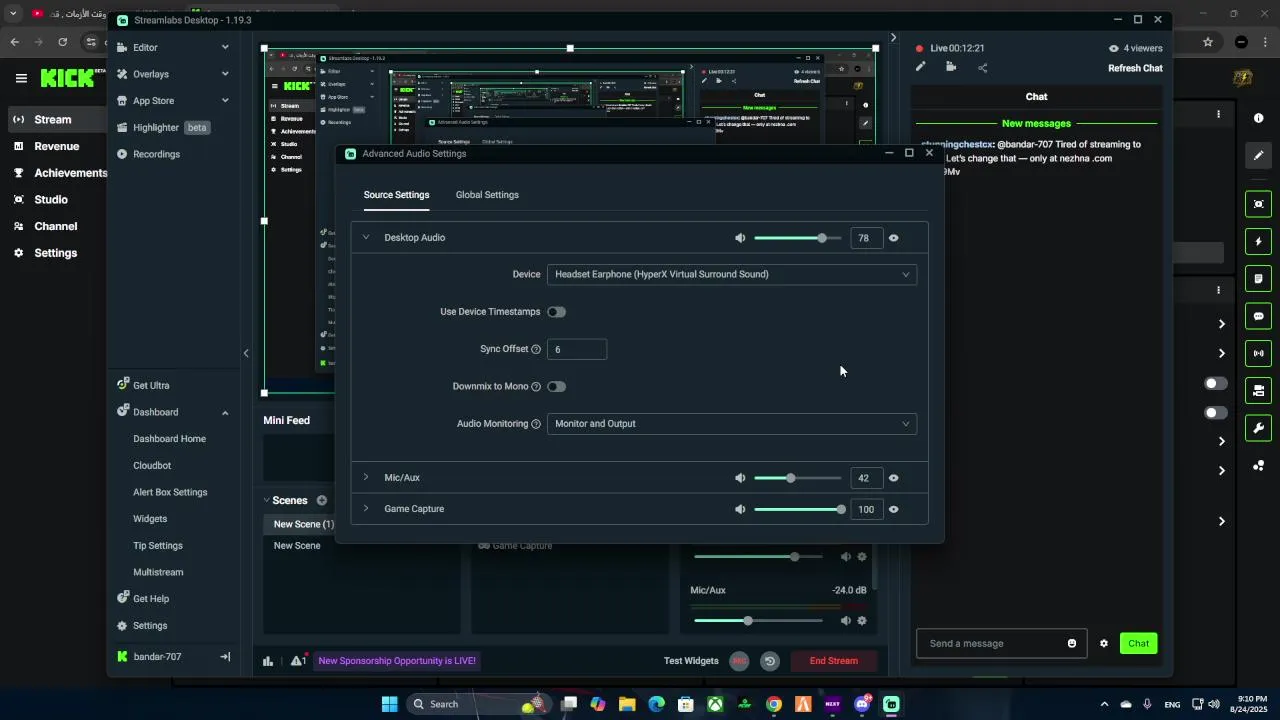Click the End Stream button
Viewport: 1280px width, 720px height.
coord(833,661)
